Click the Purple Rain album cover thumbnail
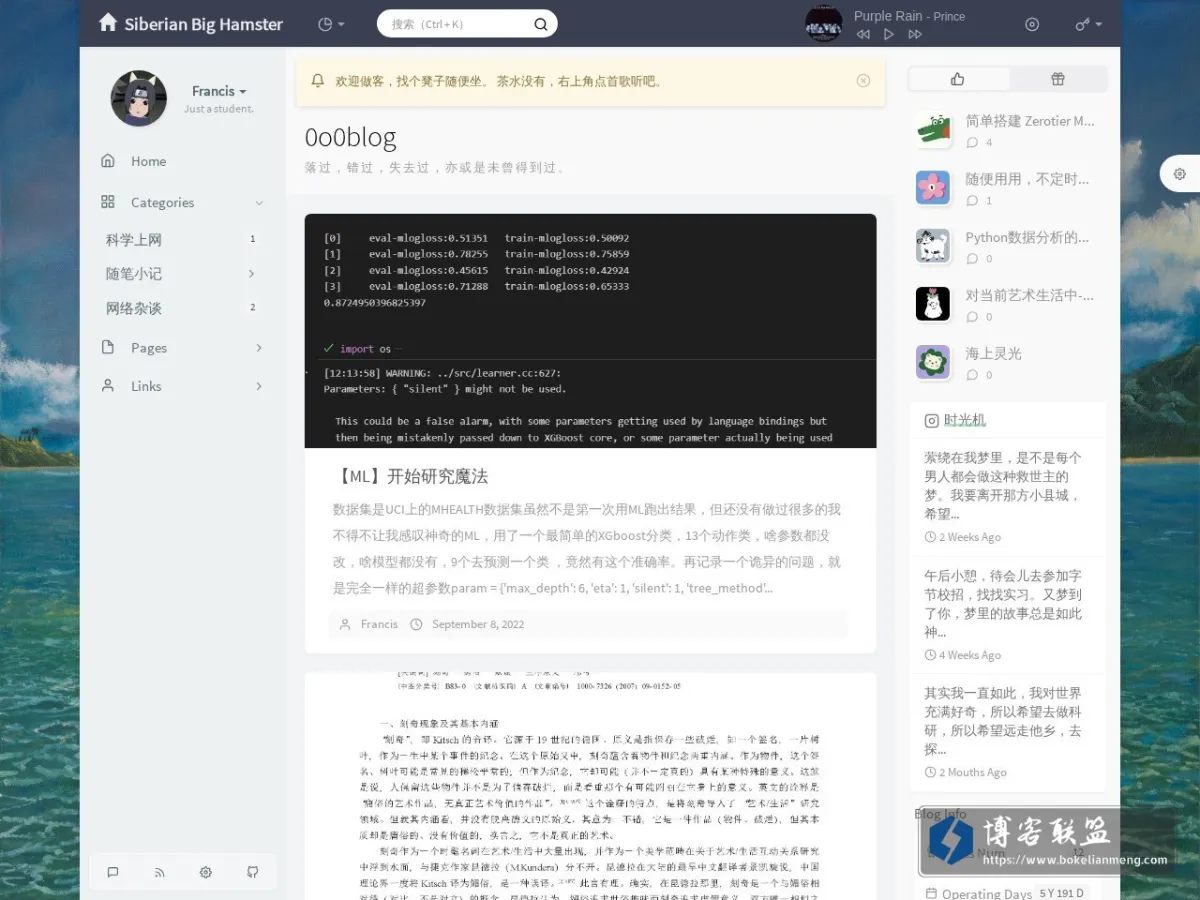 click(823, 23)
